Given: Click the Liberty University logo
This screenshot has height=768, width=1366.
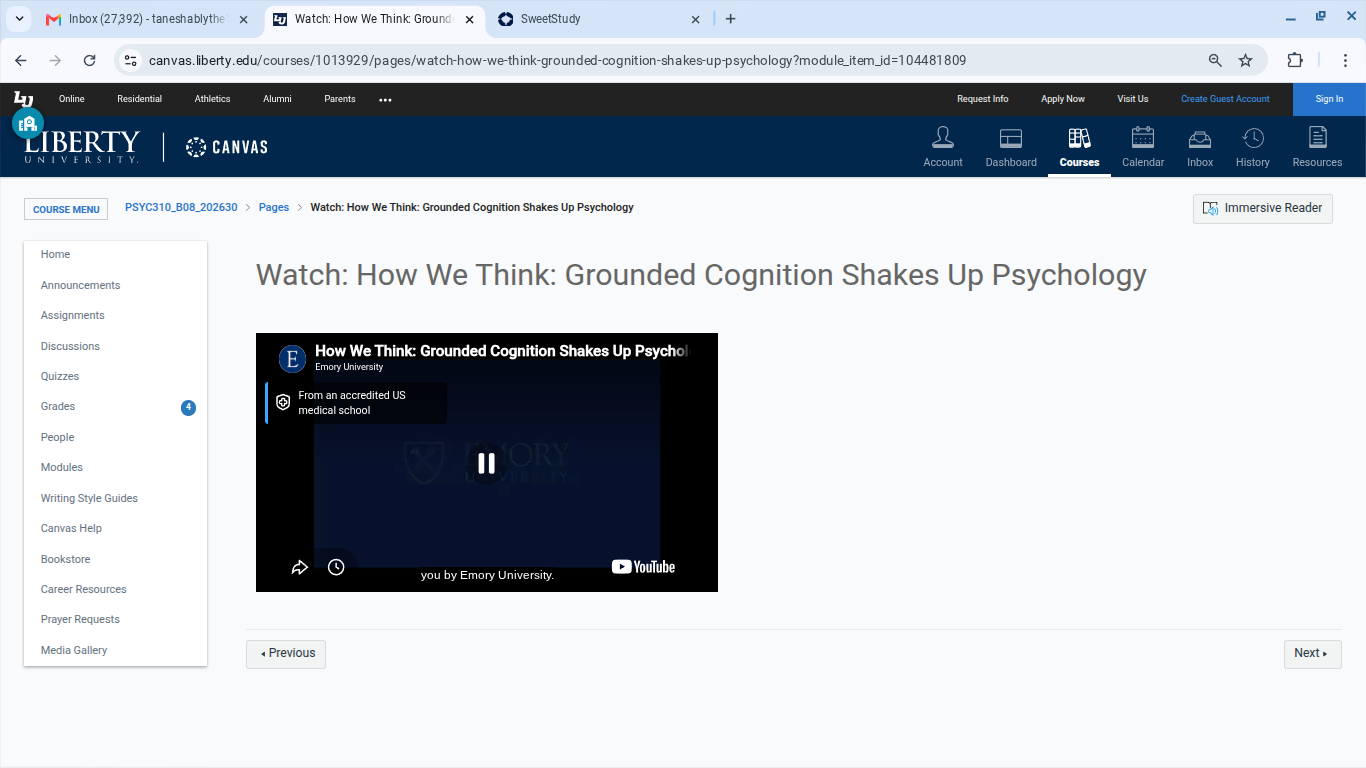Looking at the screenshot, I should pos(82,147).
